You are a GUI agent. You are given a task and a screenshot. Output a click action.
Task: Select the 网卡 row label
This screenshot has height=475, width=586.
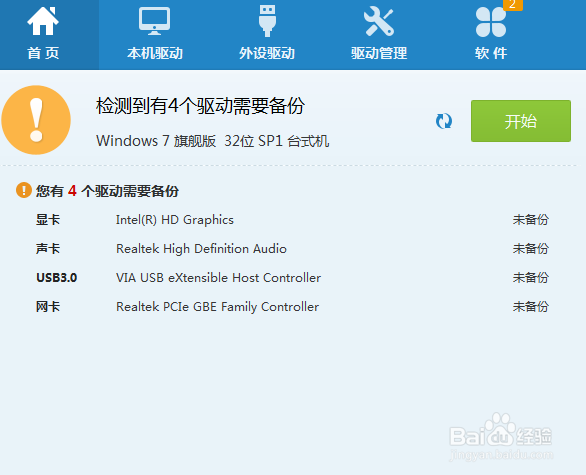(x=48, y=307)
